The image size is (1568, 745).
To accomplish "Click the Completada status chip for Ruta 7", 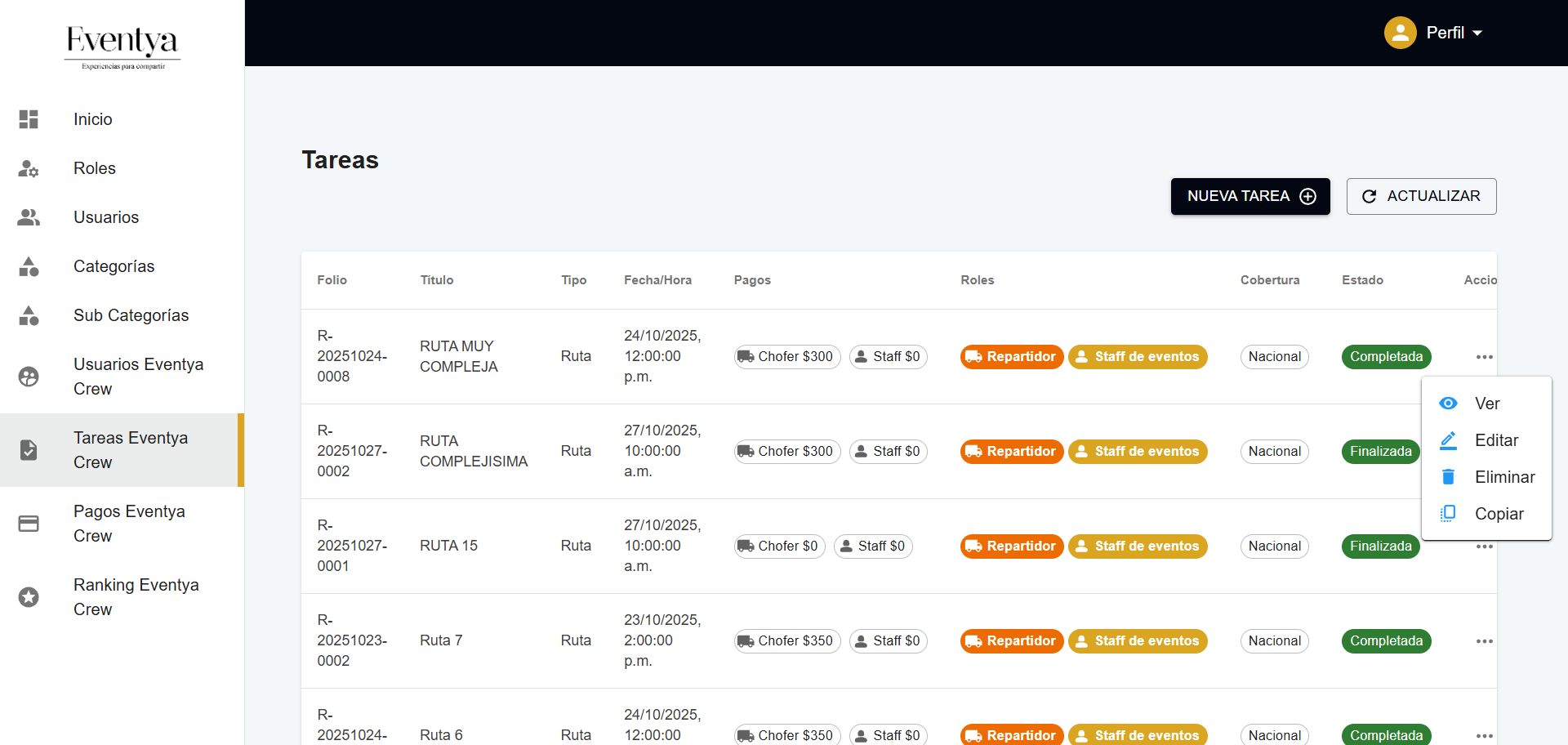I will (1386, 641).
